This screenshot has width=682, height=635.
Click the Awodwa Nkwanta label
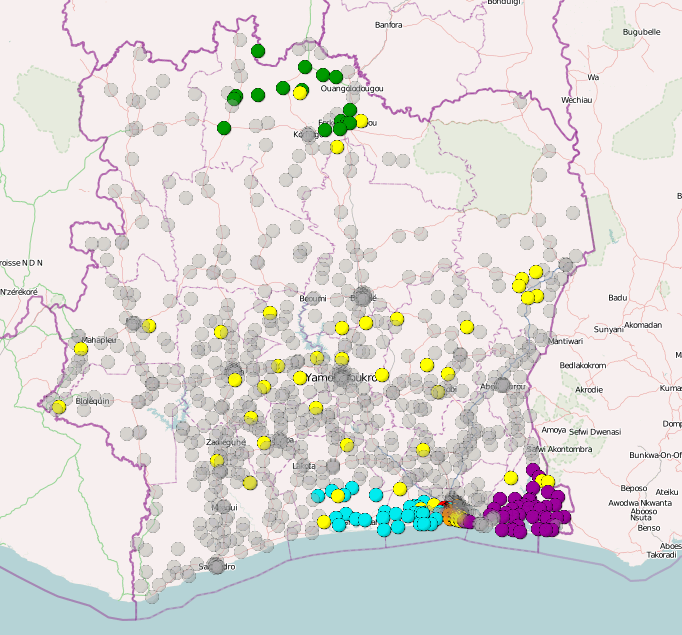(x=643, y=503)
